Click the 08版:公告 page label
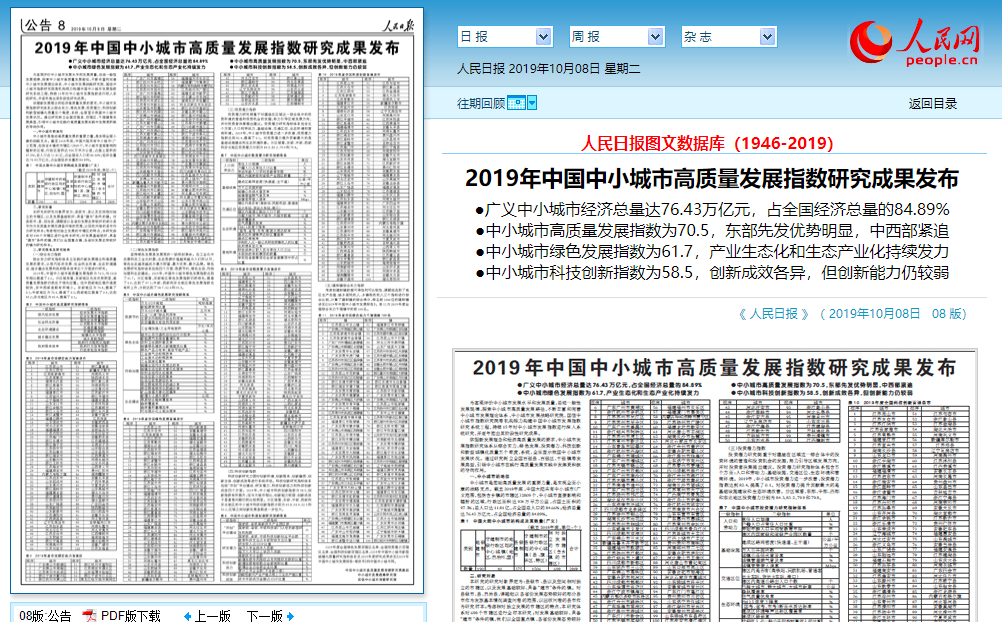The width and height of the screenshot is (1002, 622). (45, 616)
